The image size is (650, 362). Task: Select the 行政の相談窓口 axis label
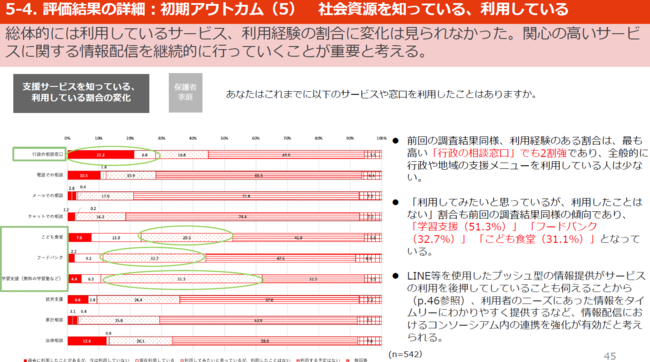[x=48, y=154]
